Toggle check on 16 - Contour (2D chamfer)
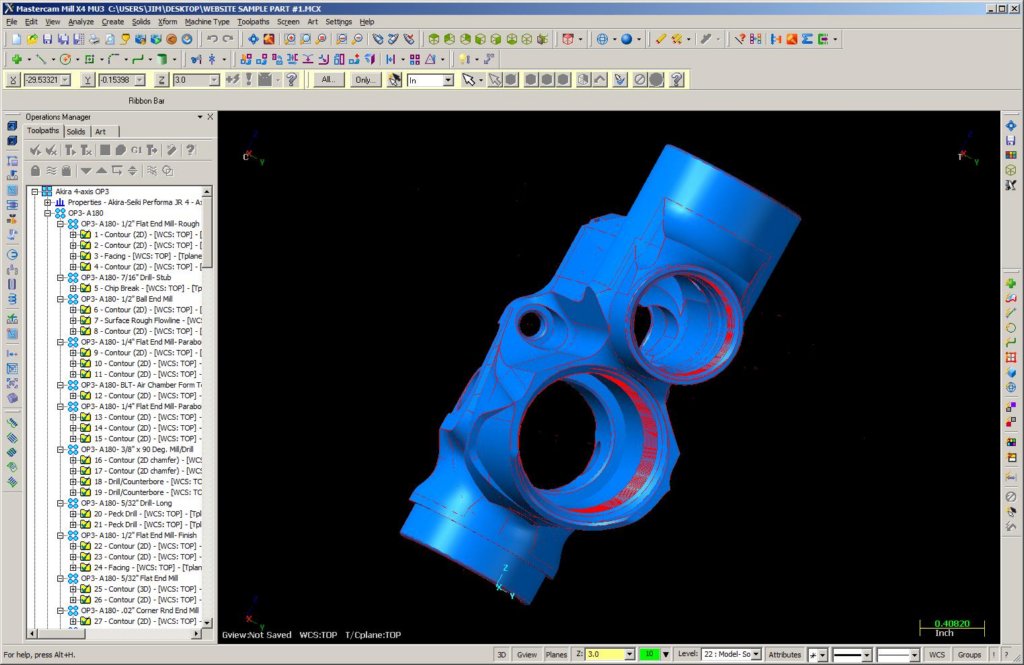 point(86,460)
